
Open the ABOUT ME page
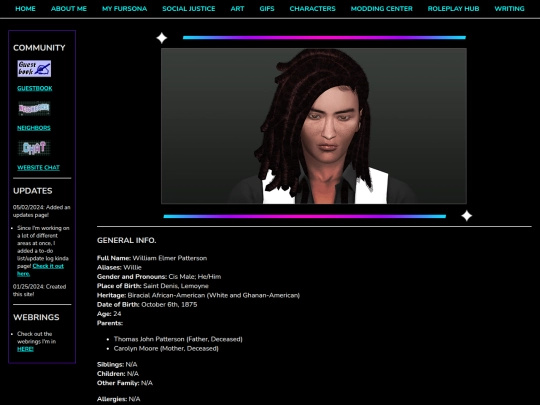tap(69, 9)
